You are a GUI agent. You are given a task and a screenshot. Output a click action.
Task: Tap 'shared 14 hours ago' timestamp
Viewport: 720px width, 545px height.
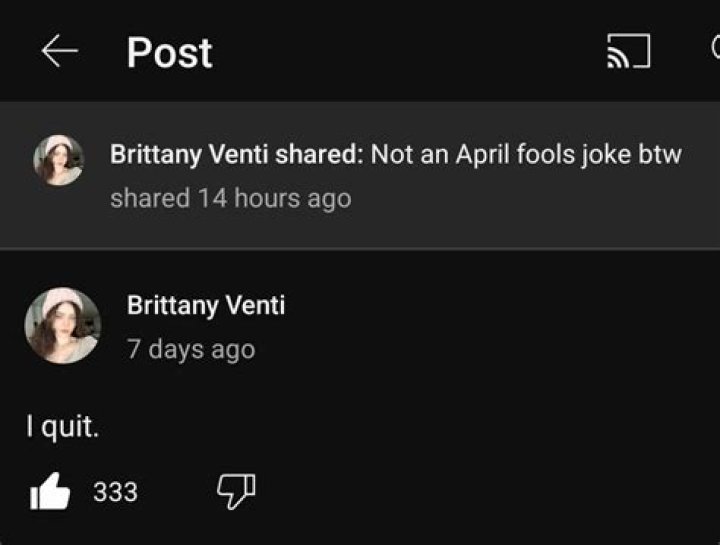[231, 198]
